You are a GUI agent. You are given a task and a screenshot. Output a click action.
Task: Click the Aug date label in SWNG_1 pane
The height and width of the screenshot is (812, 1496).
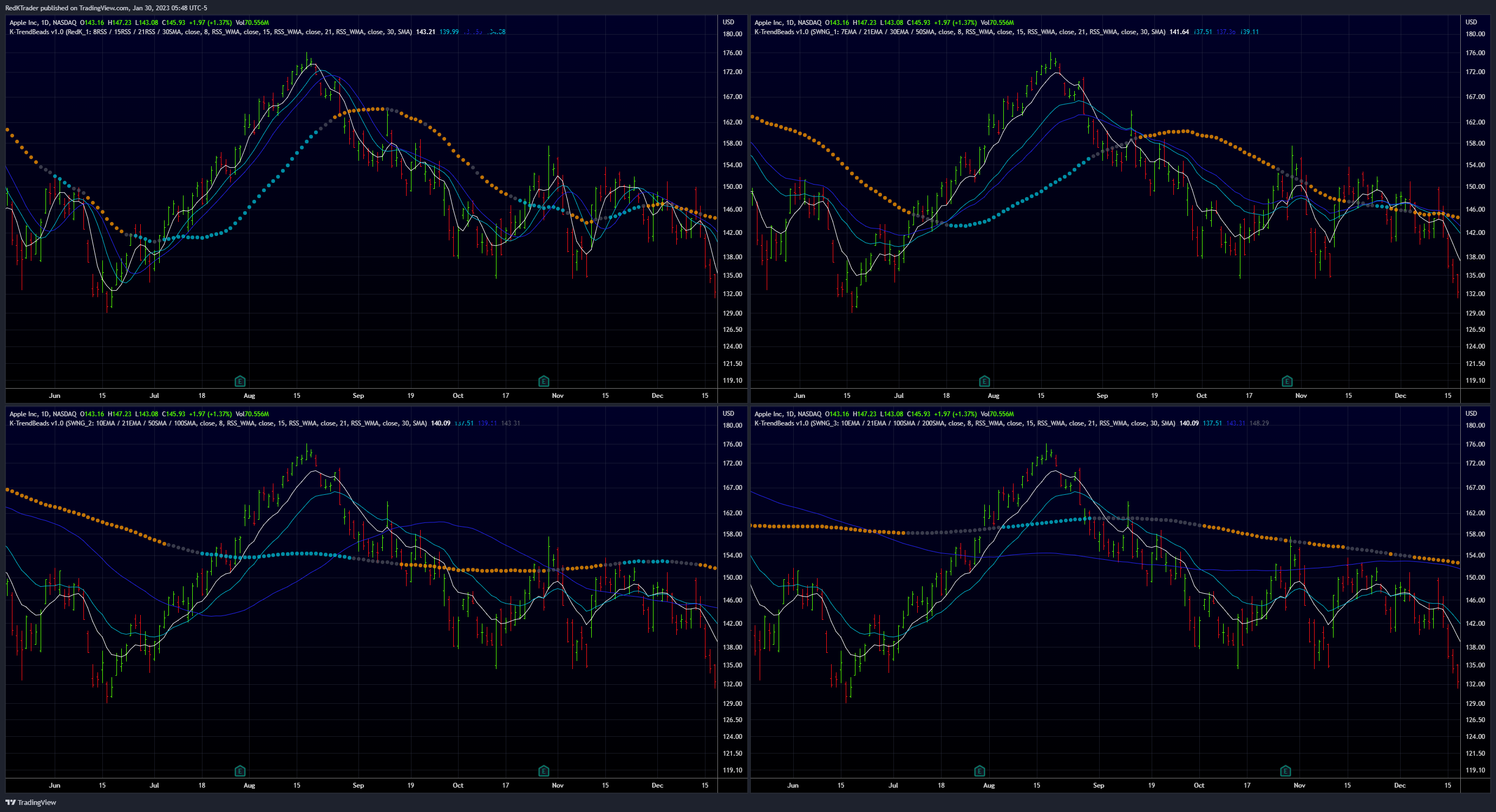(994, 396)
